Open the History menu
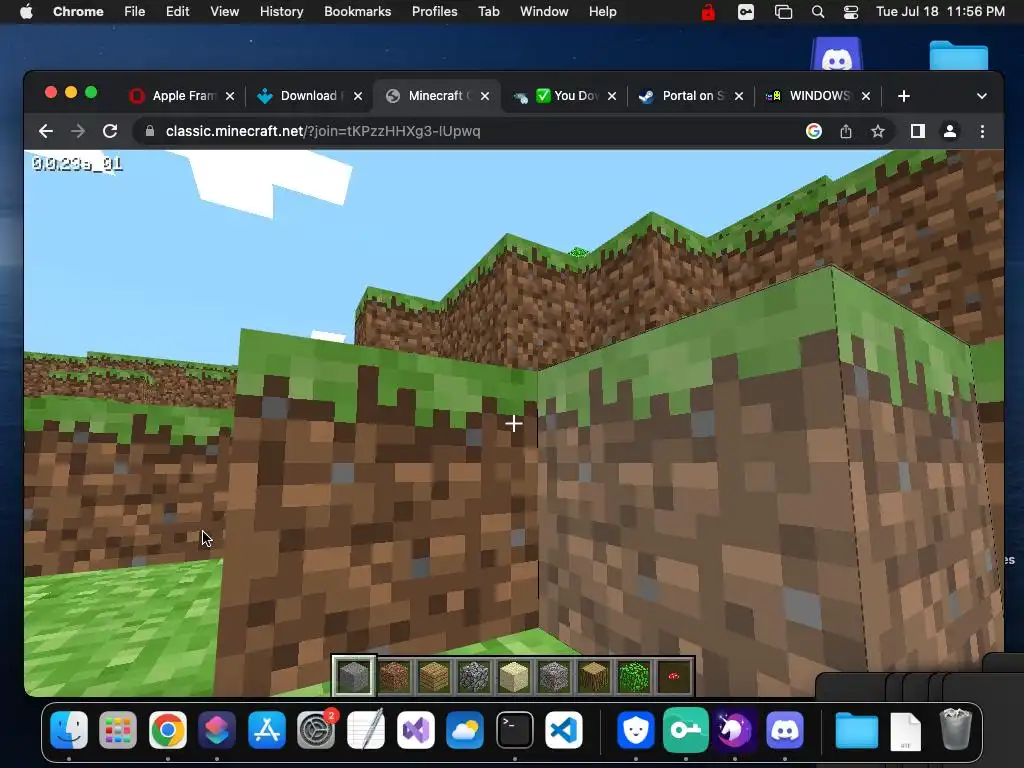1024x768 pixels. point(281,12)
